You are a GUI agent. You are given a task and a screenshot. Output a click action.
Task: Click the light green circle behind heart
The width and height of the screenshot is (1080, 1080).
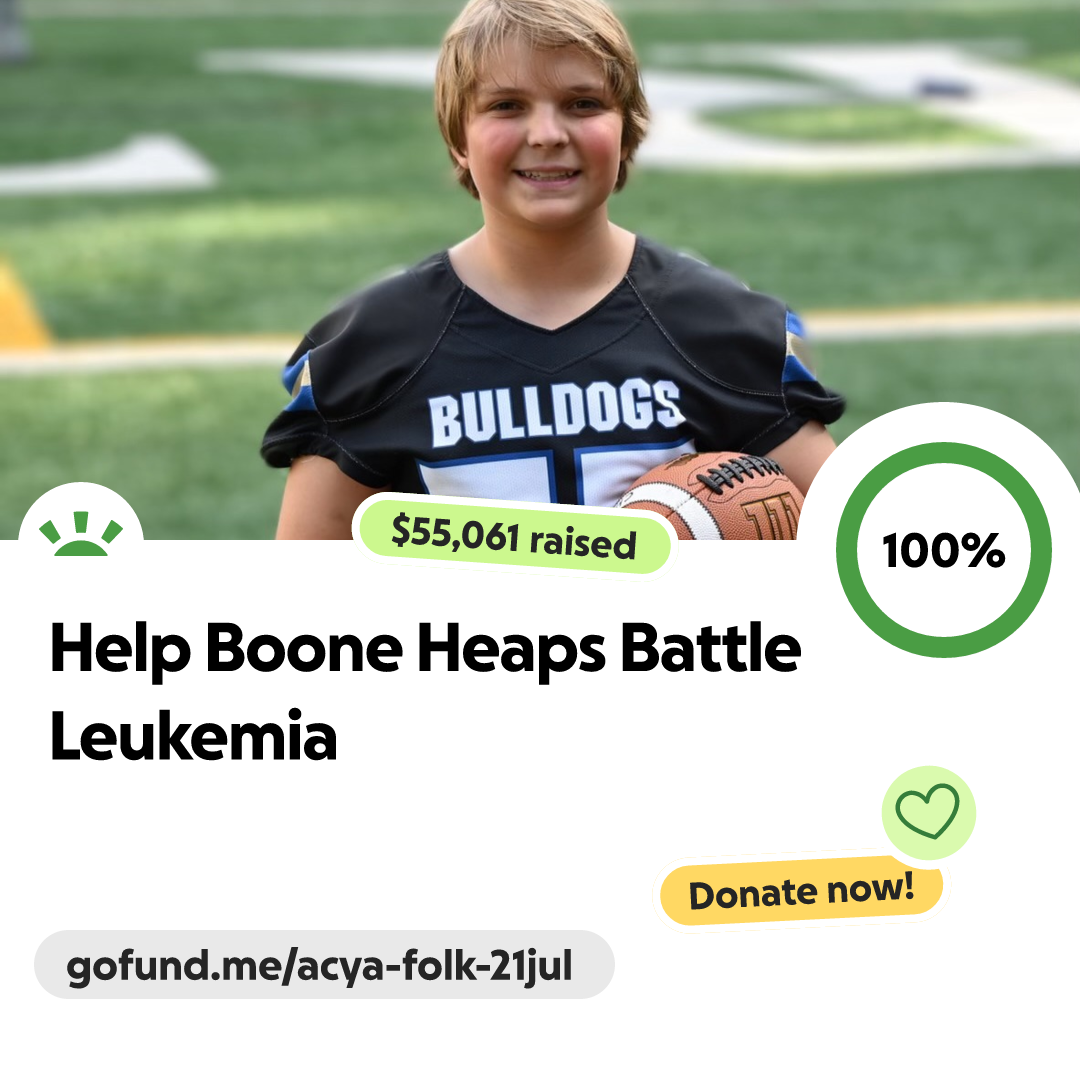click(928, 813)
